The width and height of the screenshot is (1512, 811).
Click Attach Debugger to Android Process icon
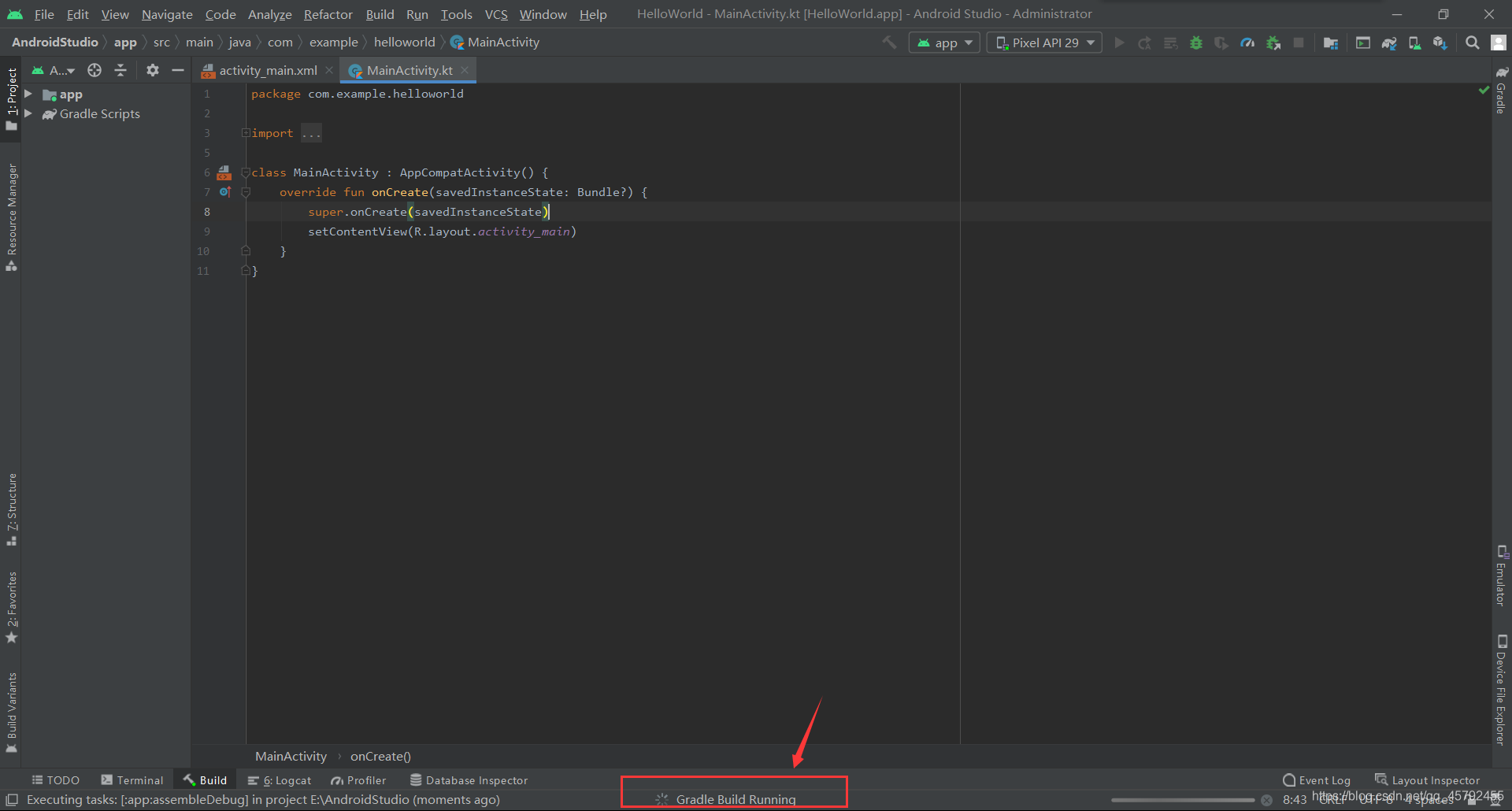[x=1273, y=43]
